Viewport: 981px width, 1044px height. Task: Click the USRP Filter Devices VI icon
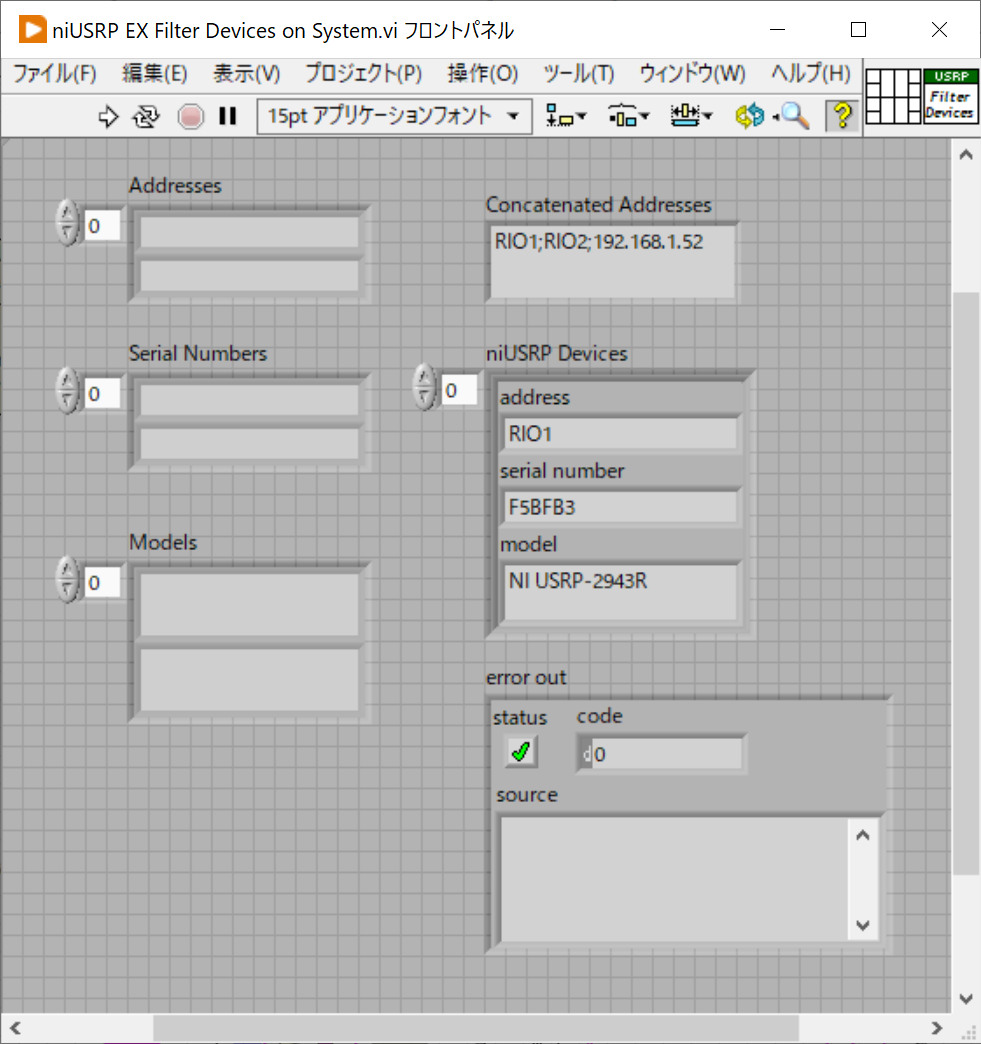click(x=950, y=96)
